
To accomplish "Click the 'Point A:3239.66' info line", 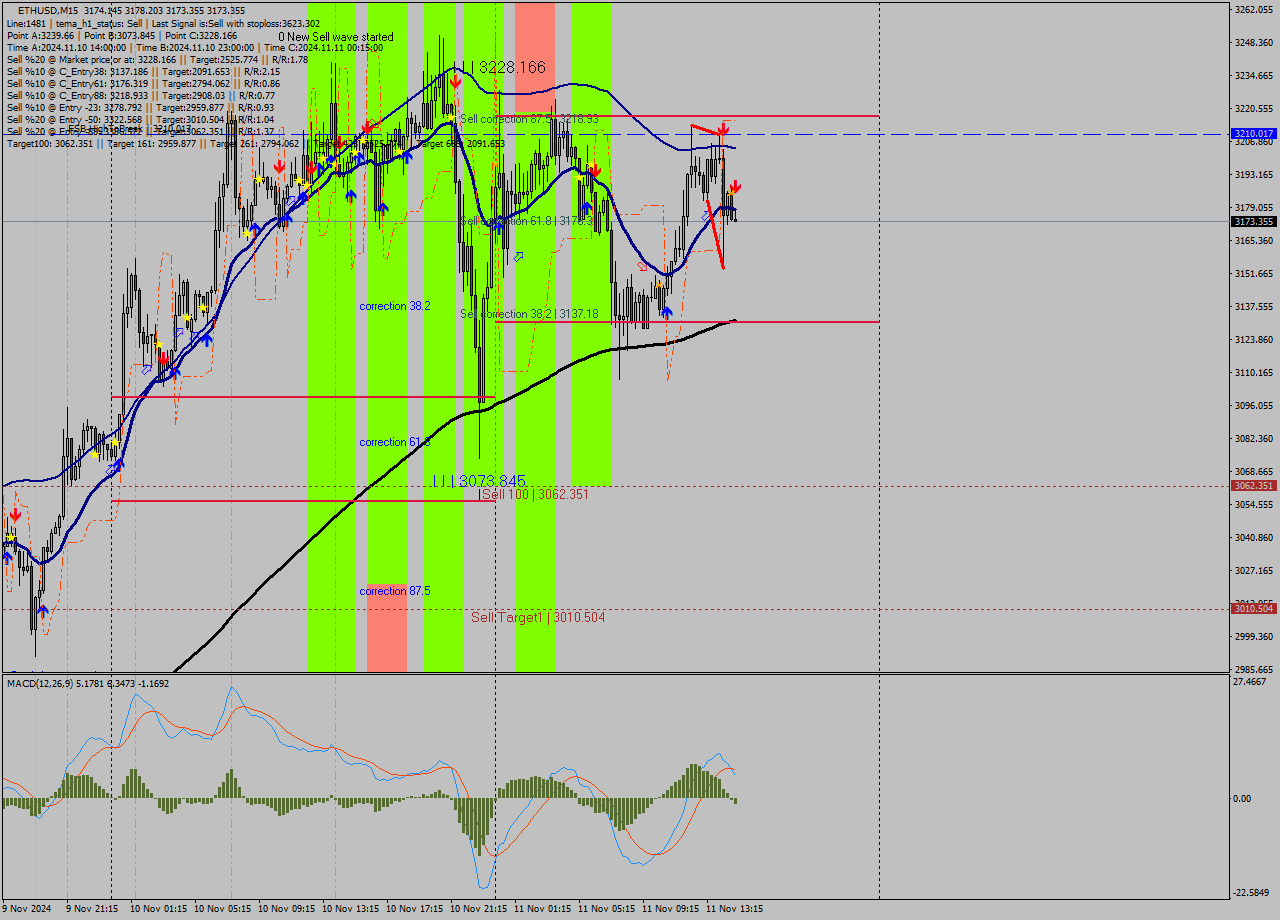I will pyautogui.click(x=122, y=35).
